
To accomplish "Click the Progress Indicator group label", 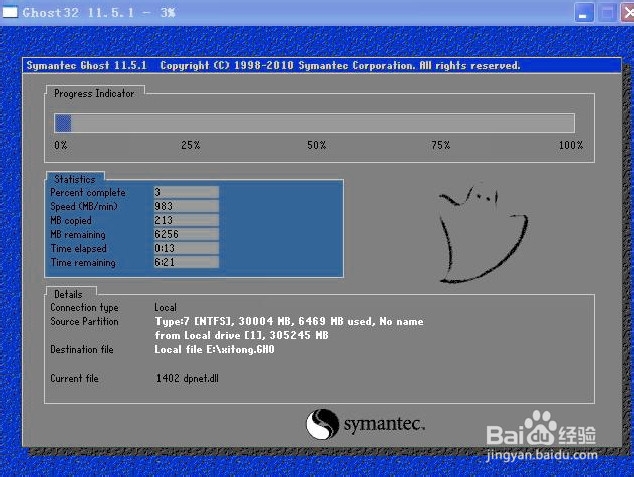I will [x=94, y=93].
